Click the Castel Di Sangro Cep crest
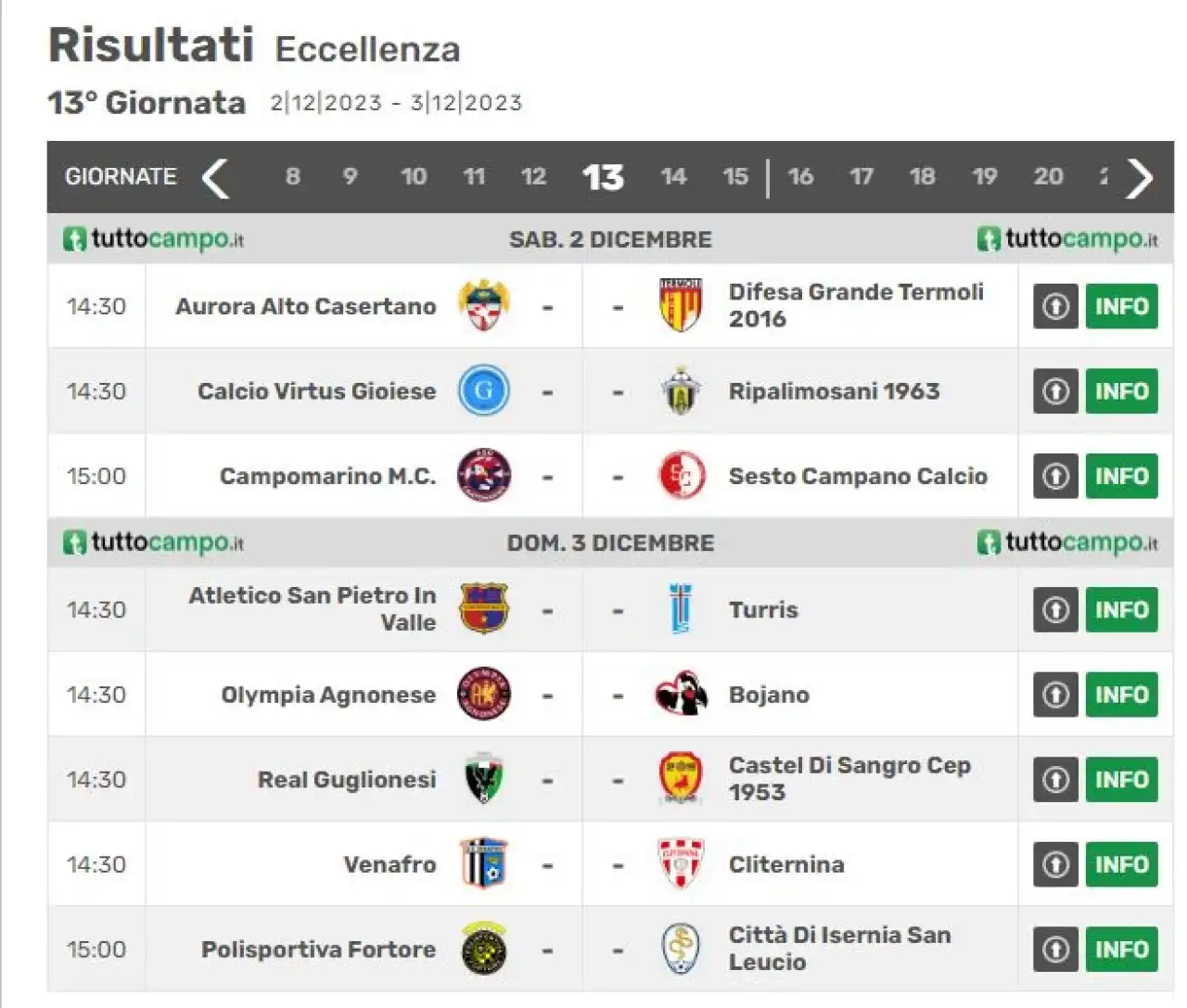The width and height of the screenshot is (1187, 1008). click(681, 779)
